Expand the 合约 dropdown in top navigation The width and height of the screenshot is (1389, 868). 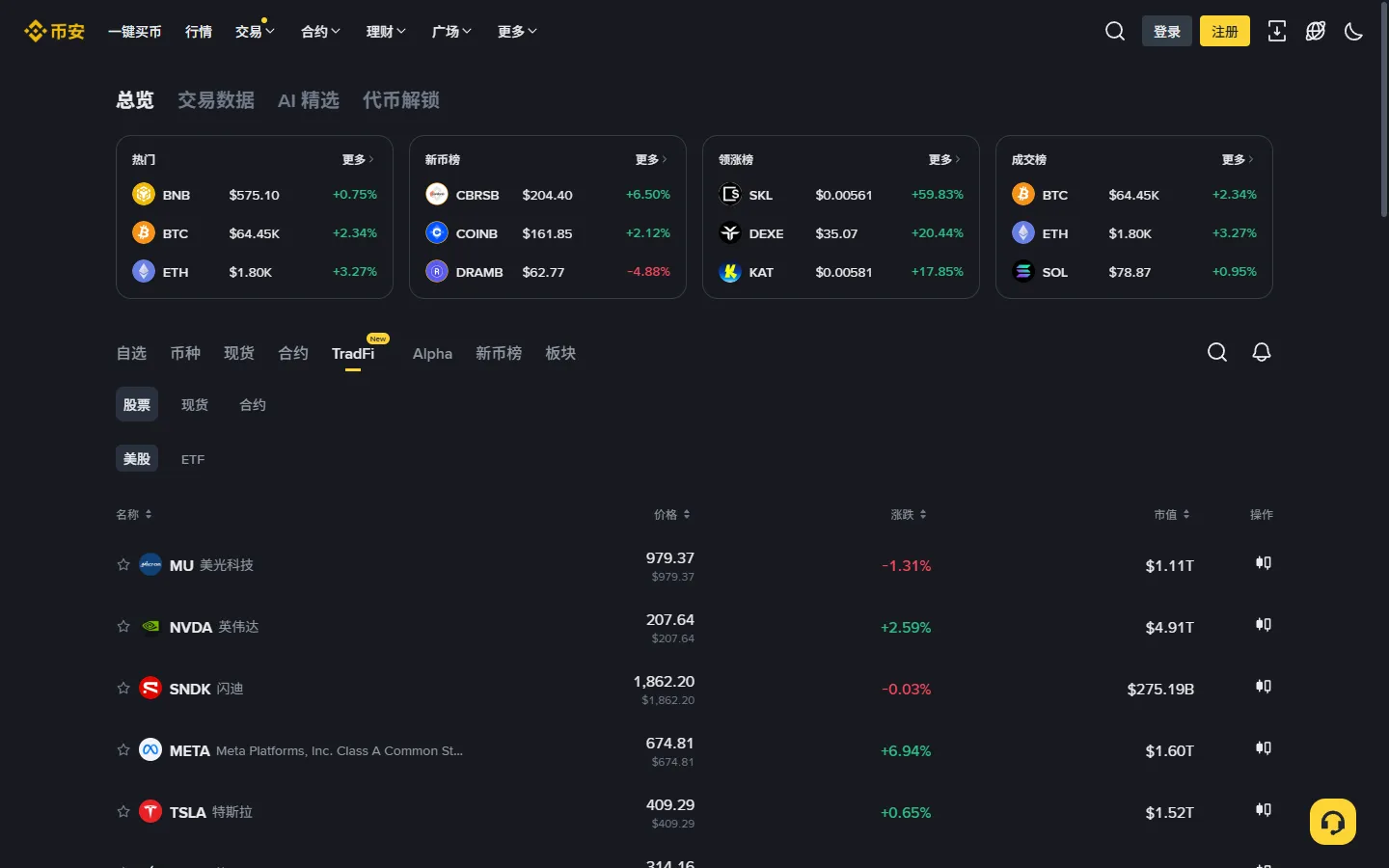(320, 32)
